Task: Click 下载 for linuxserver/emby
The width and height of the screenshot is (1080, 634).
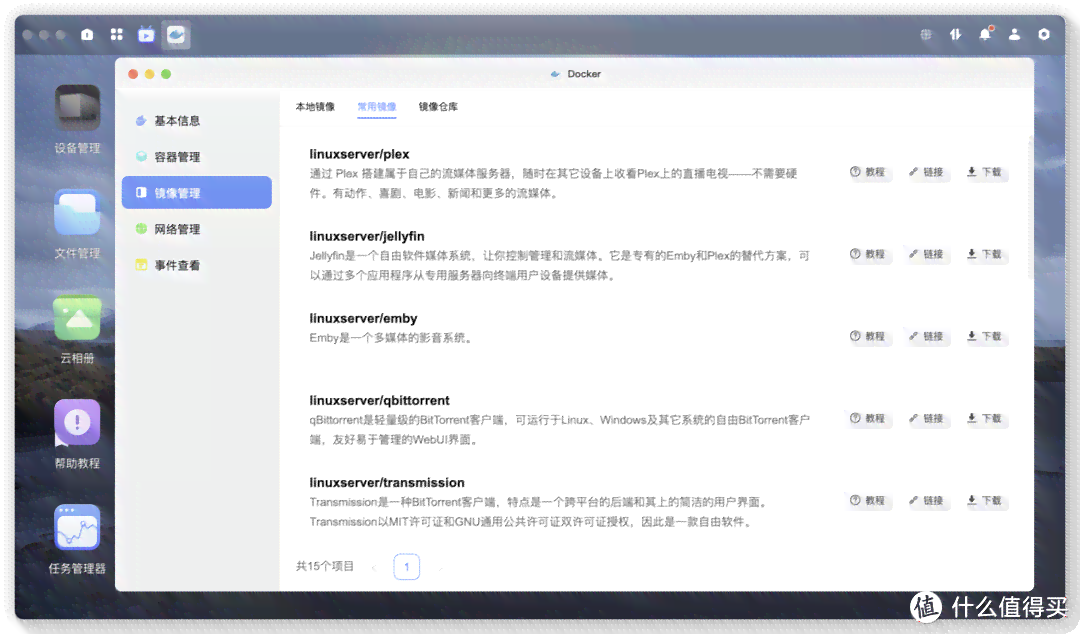Action: 985,336
